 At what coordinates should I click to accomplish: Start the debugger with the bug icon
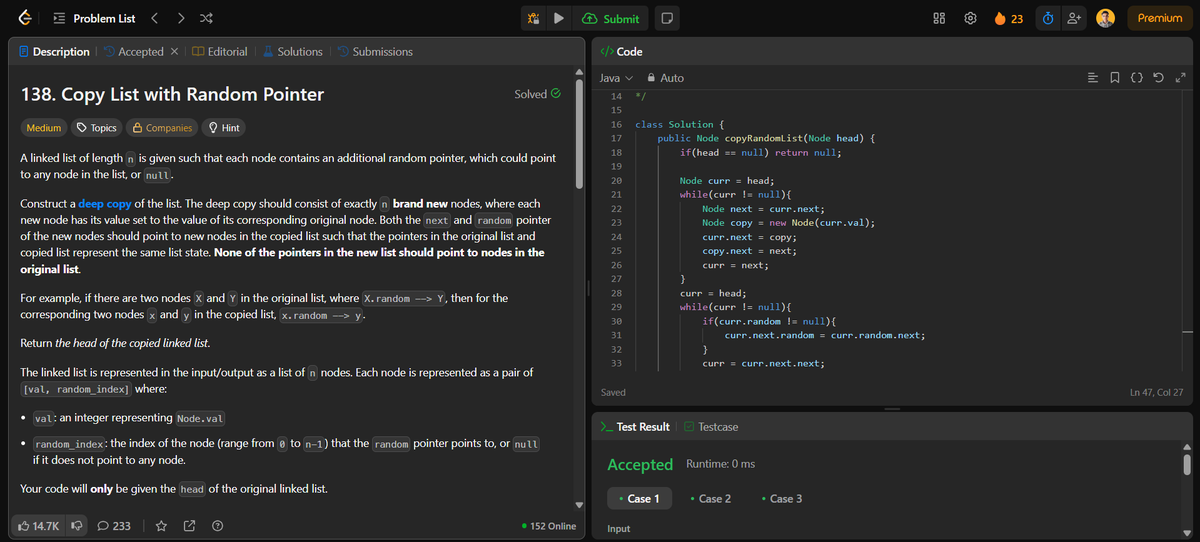pos(534,18)
